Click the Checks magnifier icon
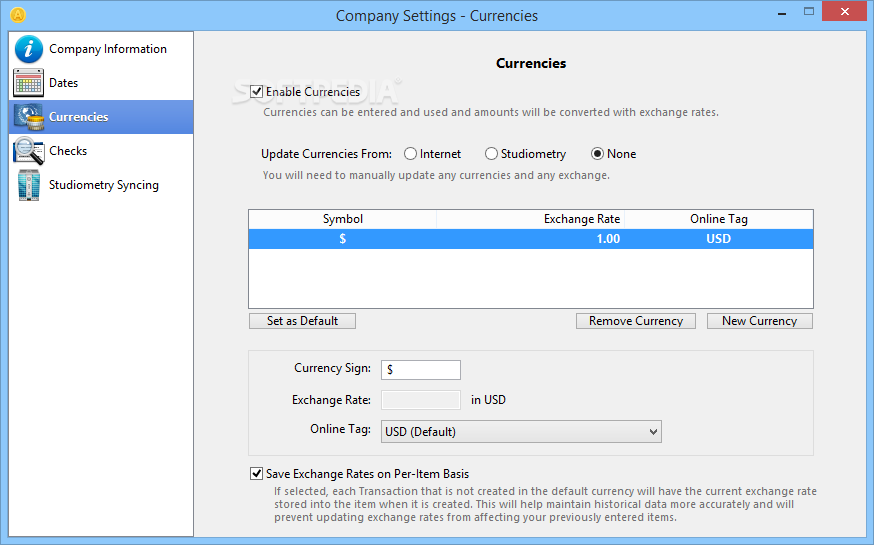 [x=28, y=150]
